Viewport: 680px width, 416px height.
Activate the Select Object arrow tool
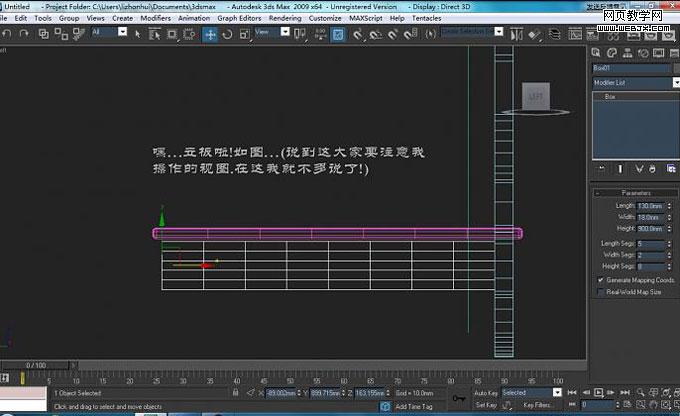[137, 34]
